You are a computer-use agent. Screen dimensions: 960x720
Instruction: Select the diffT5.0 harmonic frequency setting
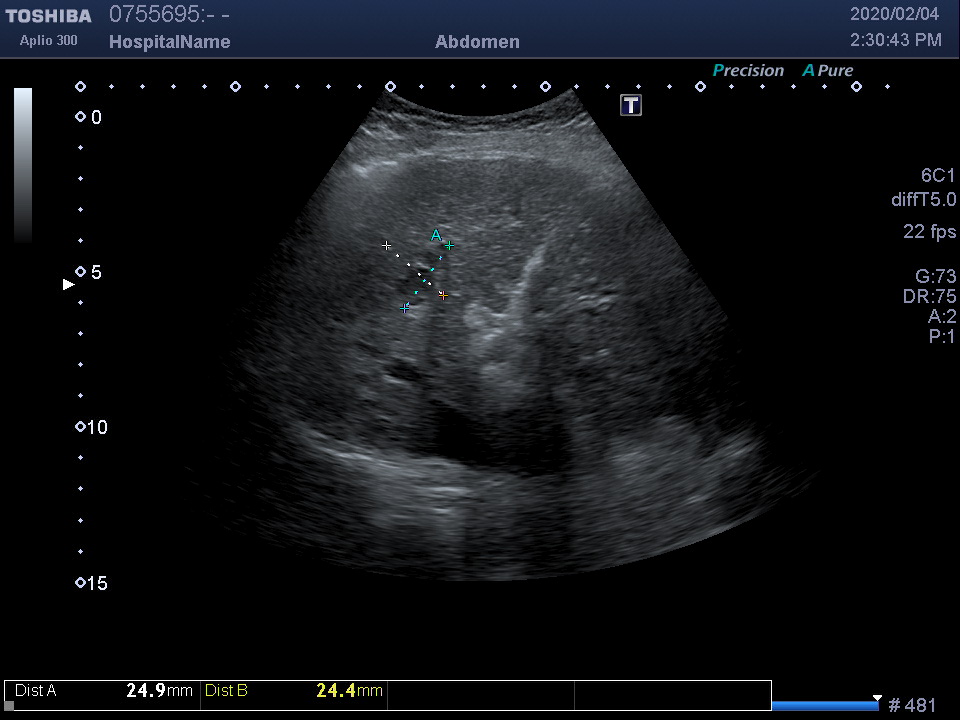coord(923,200)
